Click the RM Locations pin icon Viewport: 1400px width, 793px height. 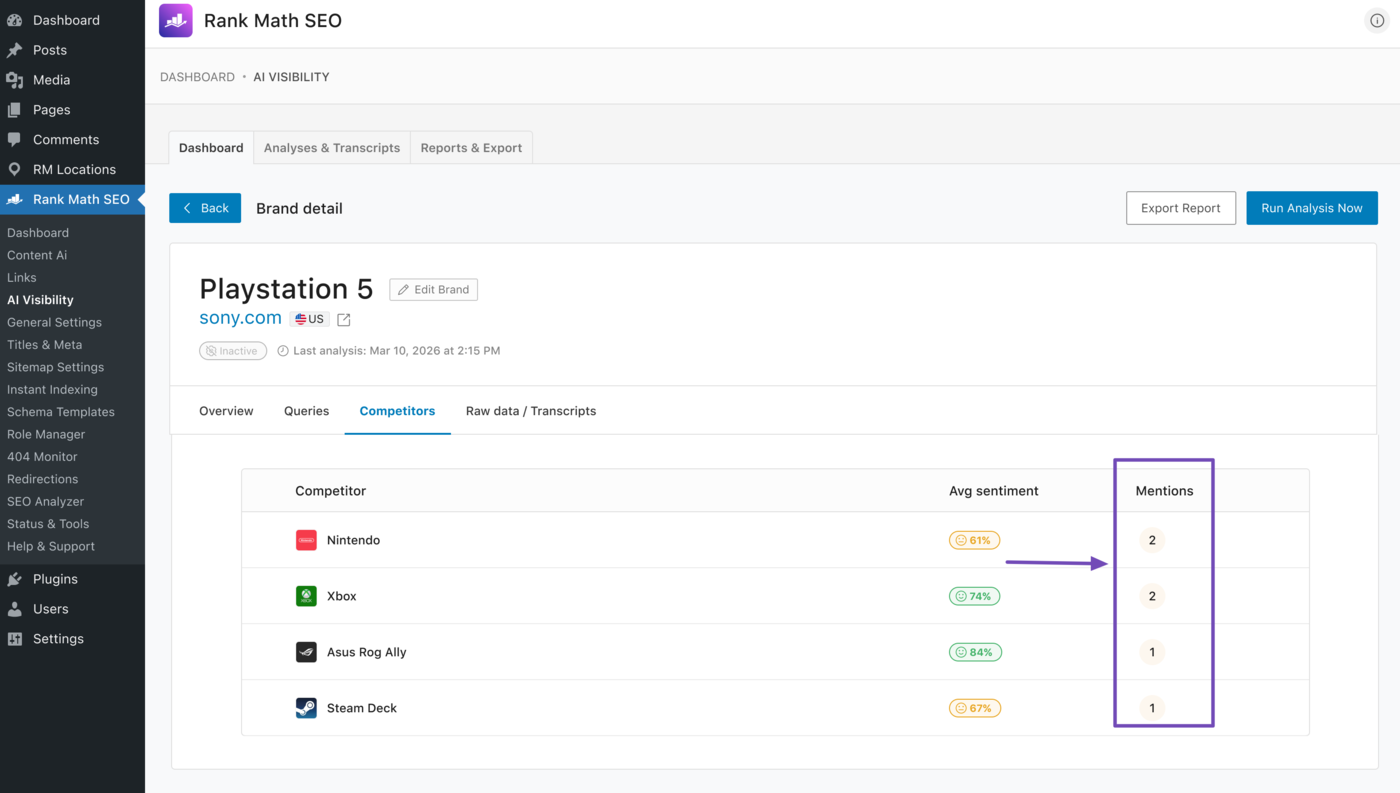[15, 170]
